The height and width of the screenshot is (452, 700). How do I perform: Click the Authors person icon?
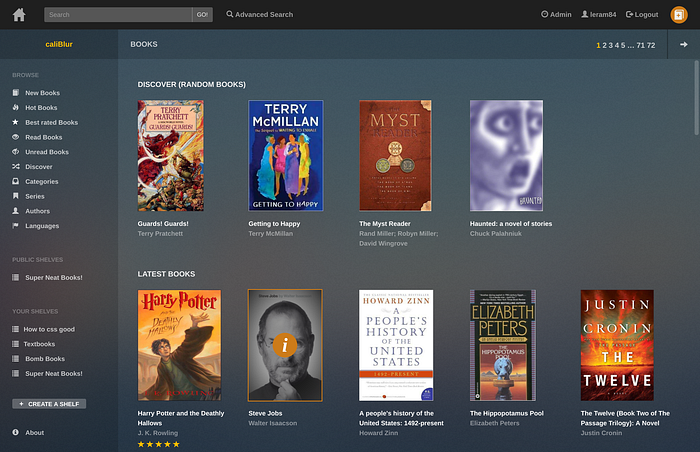click(x=16, y=210)
